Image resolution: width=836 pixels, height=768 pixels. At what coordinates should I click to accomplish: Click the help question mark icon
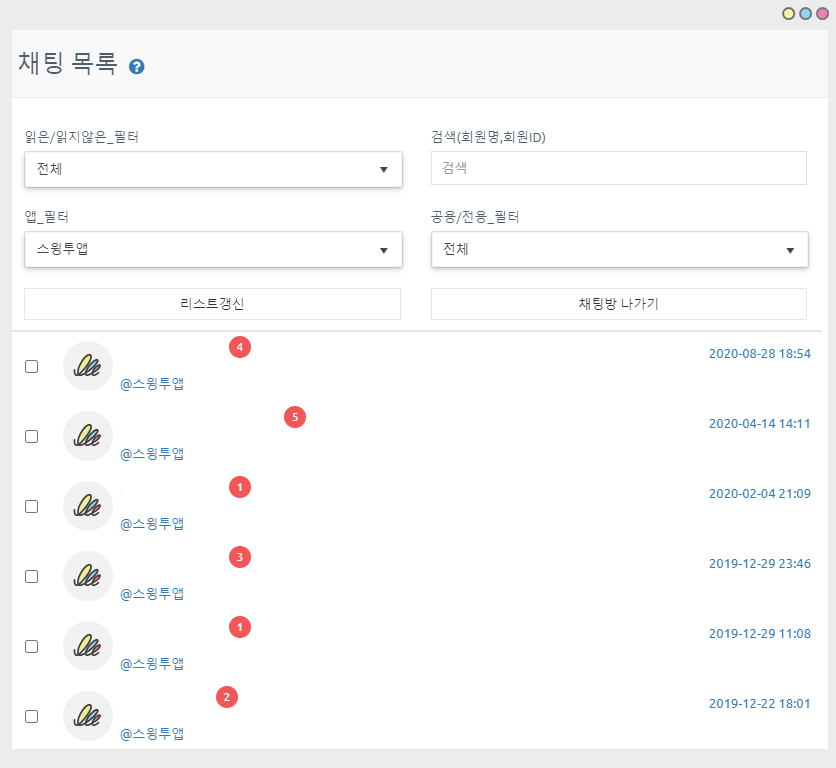pyautogui.click(x=137, y=67)
